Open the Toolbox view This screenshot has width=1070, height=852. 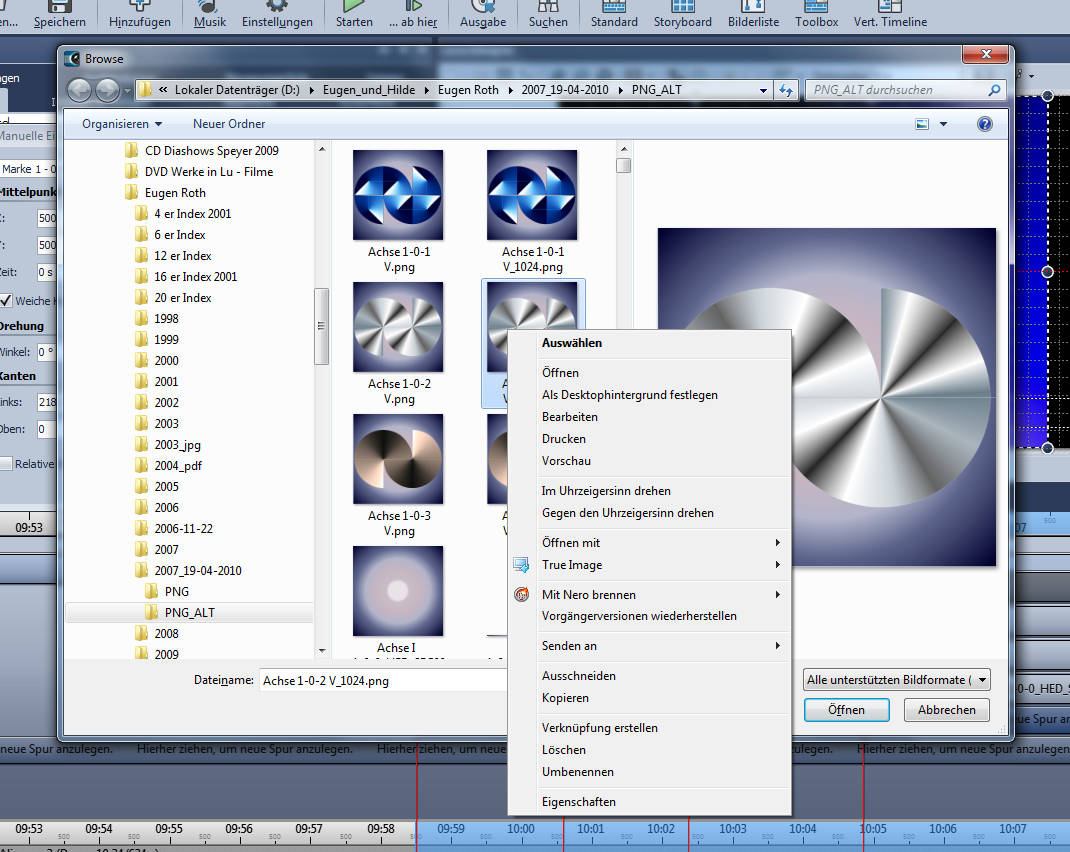coord(817,14)
